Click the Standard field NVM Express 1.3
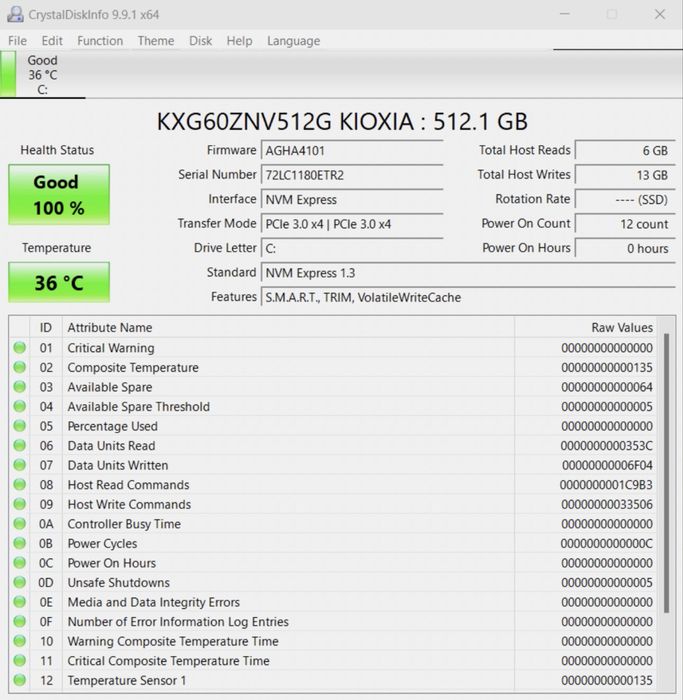 pyautogui.click(x=468, y=273)
